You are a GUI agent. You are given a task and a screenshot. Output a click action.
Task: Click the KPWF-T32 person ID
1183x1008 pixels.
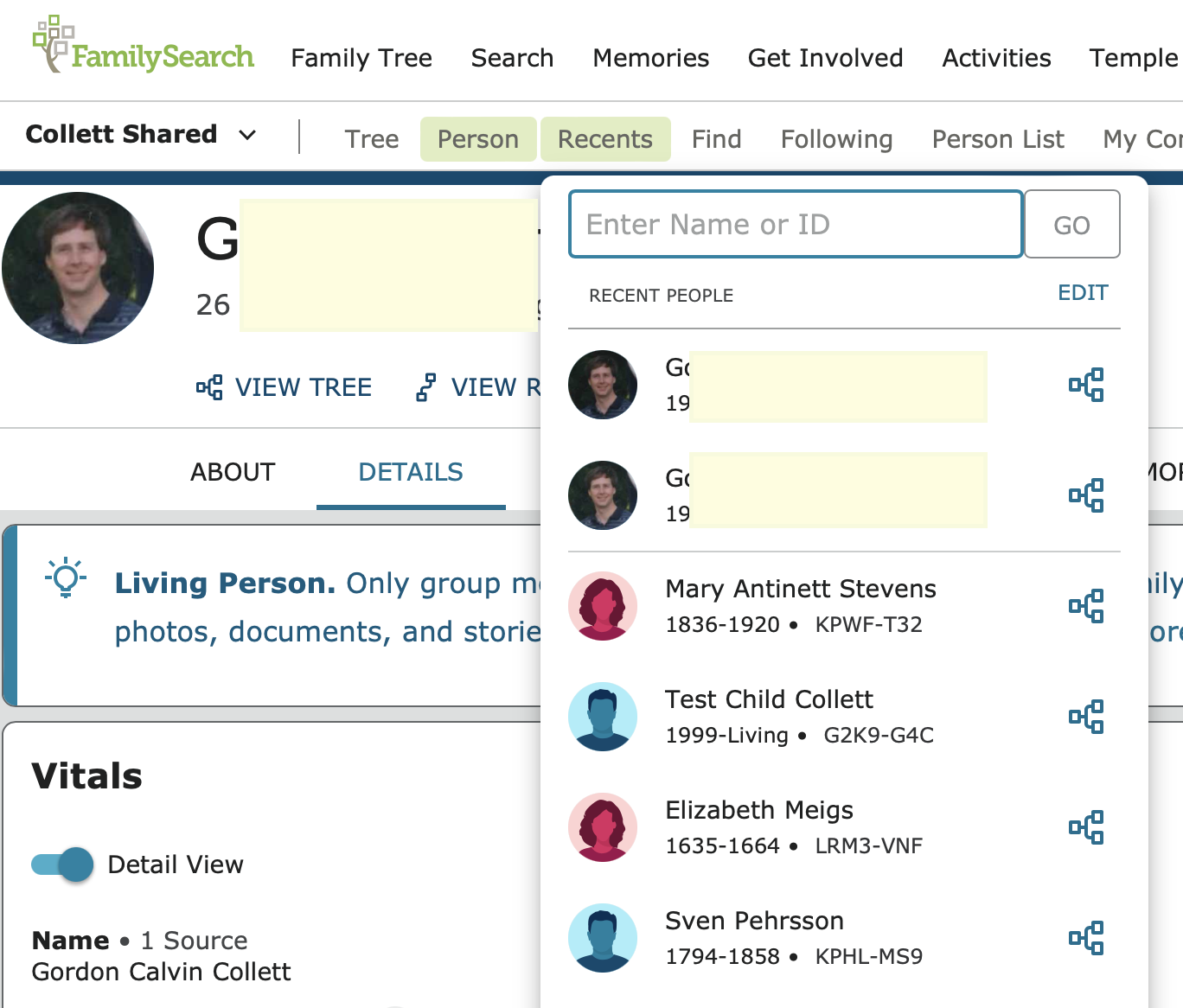[x=868, y=625]
